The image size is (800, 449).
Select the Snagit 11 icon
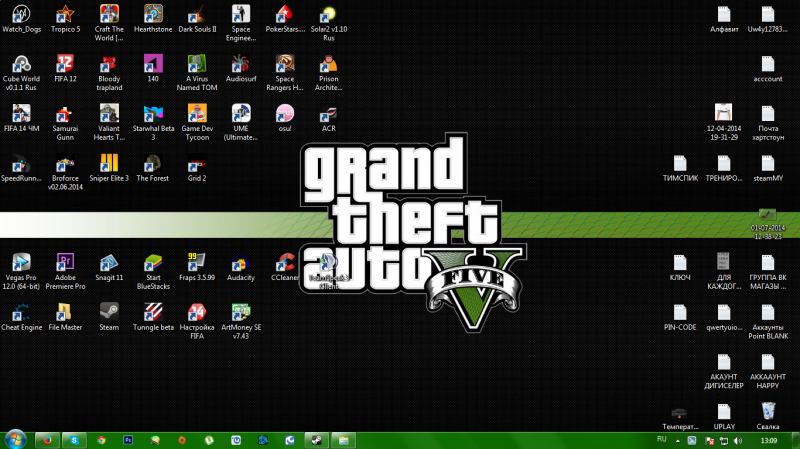pyautogui.click(x=109, y=267)
